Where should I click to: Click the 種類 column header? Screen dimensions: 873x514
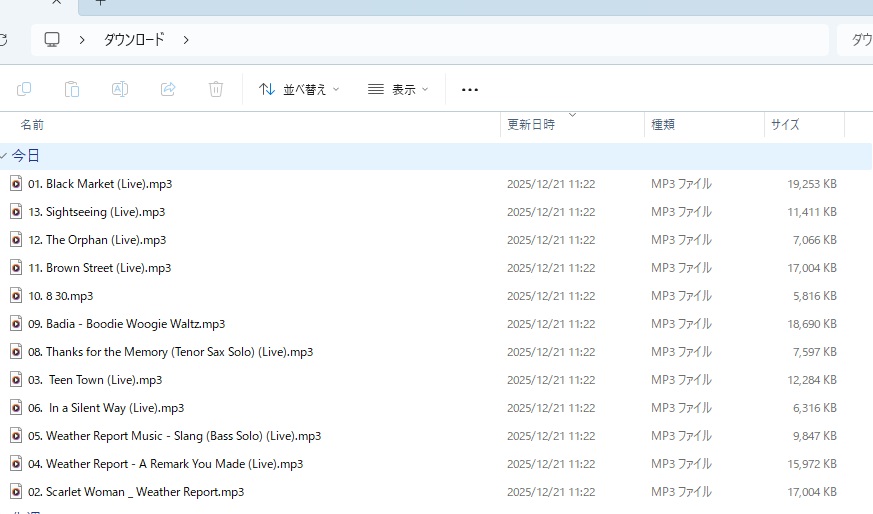pyautogui.click(x=663, y=125)
